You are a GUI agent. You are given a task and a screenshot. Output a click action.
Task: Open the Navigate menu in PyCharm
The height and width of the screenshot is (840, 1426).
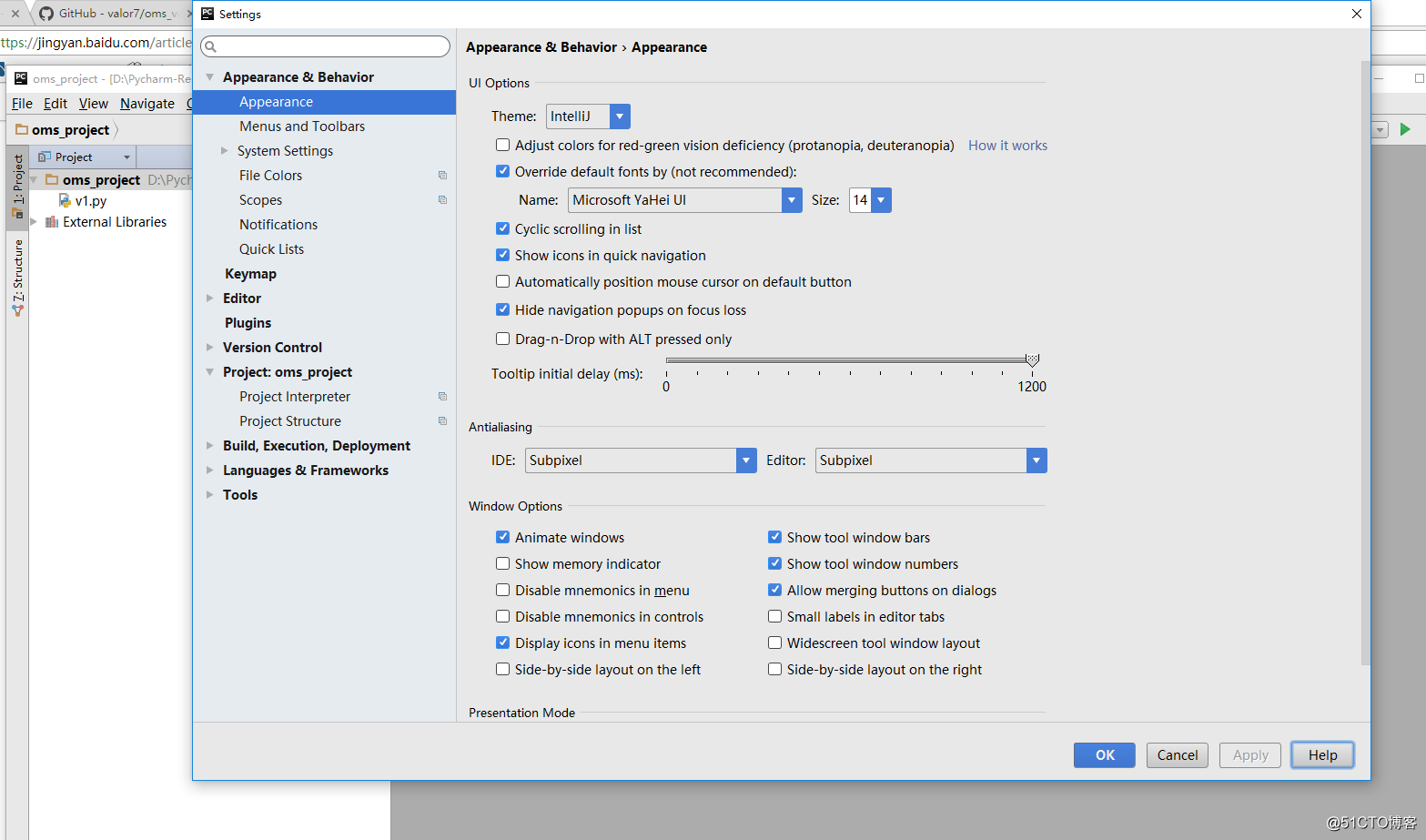click(147, 104)
